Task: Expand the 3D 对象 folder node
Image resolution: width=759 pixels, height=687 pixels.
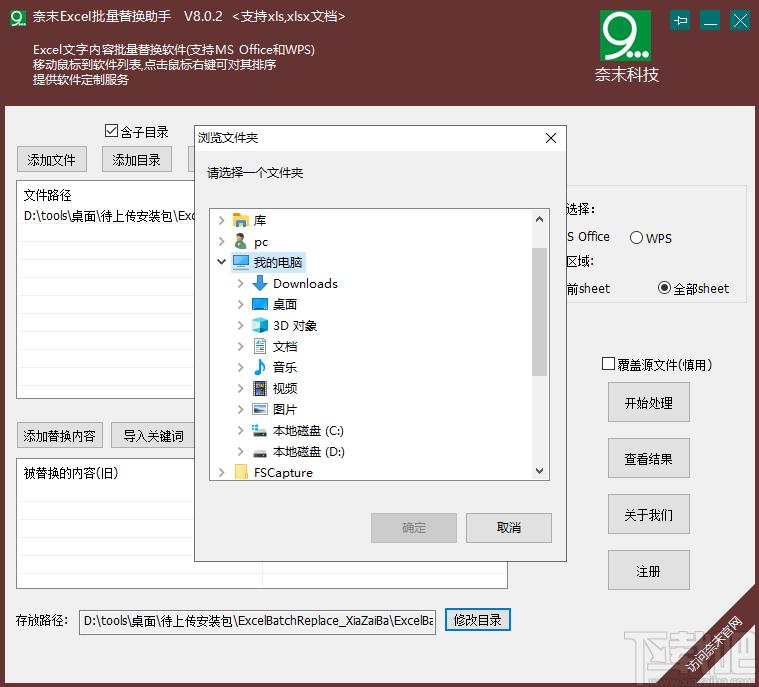Action: (241, 325)
